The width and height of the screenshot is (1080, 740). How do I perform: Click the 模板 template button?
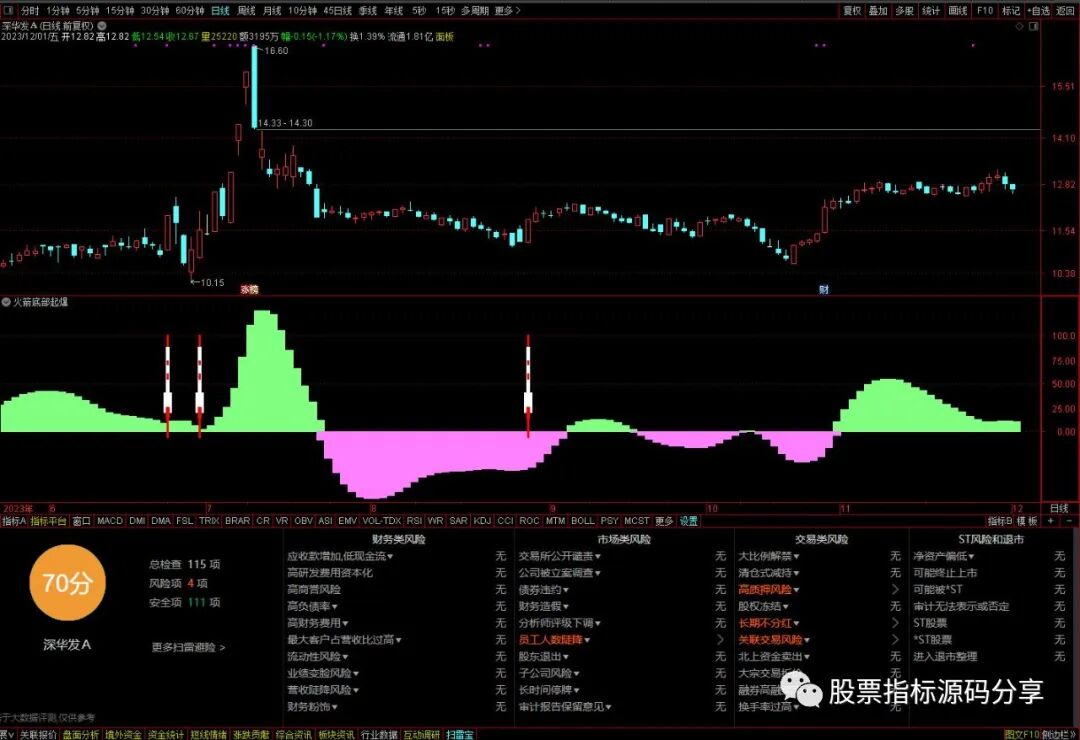[1028, 521]
